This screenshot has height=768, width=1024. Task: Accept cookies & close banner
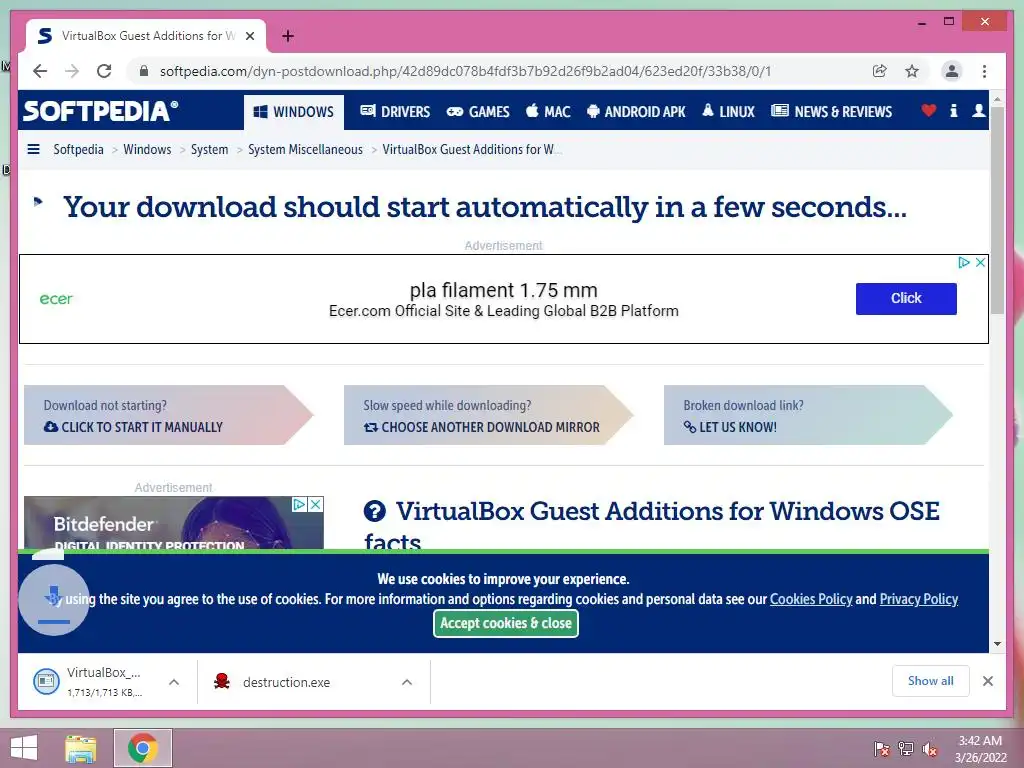pyautogui.click(x=505, y=624)
